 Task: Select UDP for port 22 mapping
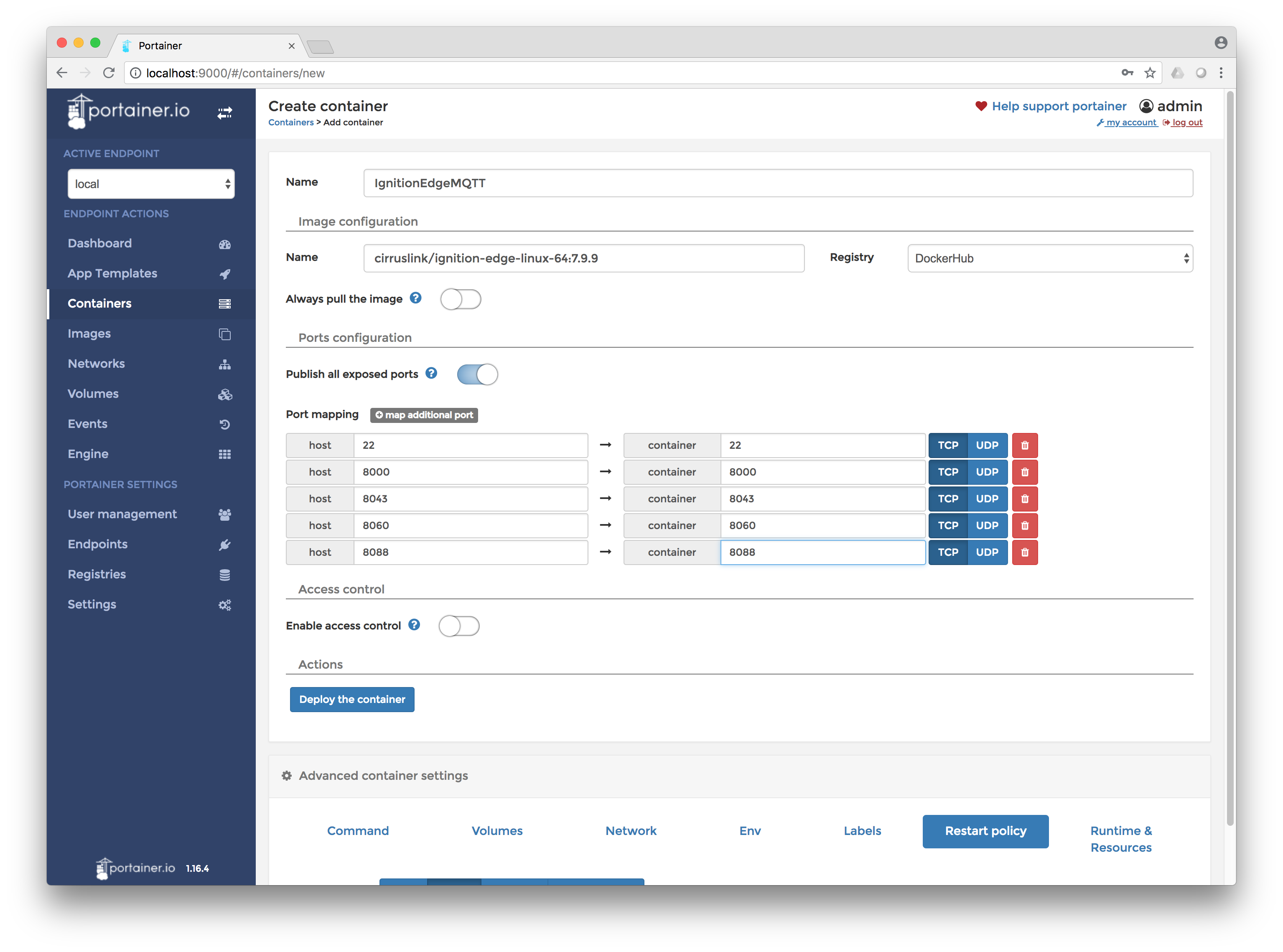(987, 445)
